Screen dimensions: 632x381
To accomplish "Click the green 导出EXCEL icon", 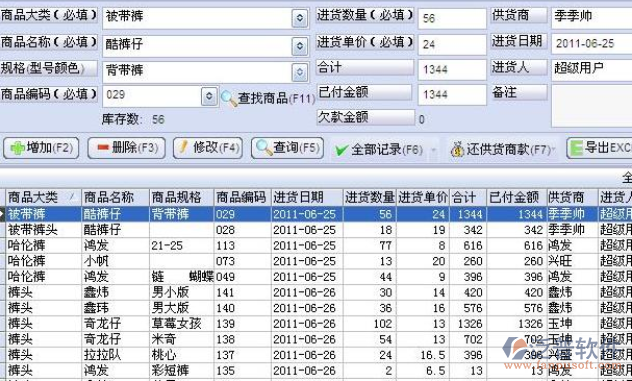I will tap(576, 148).
